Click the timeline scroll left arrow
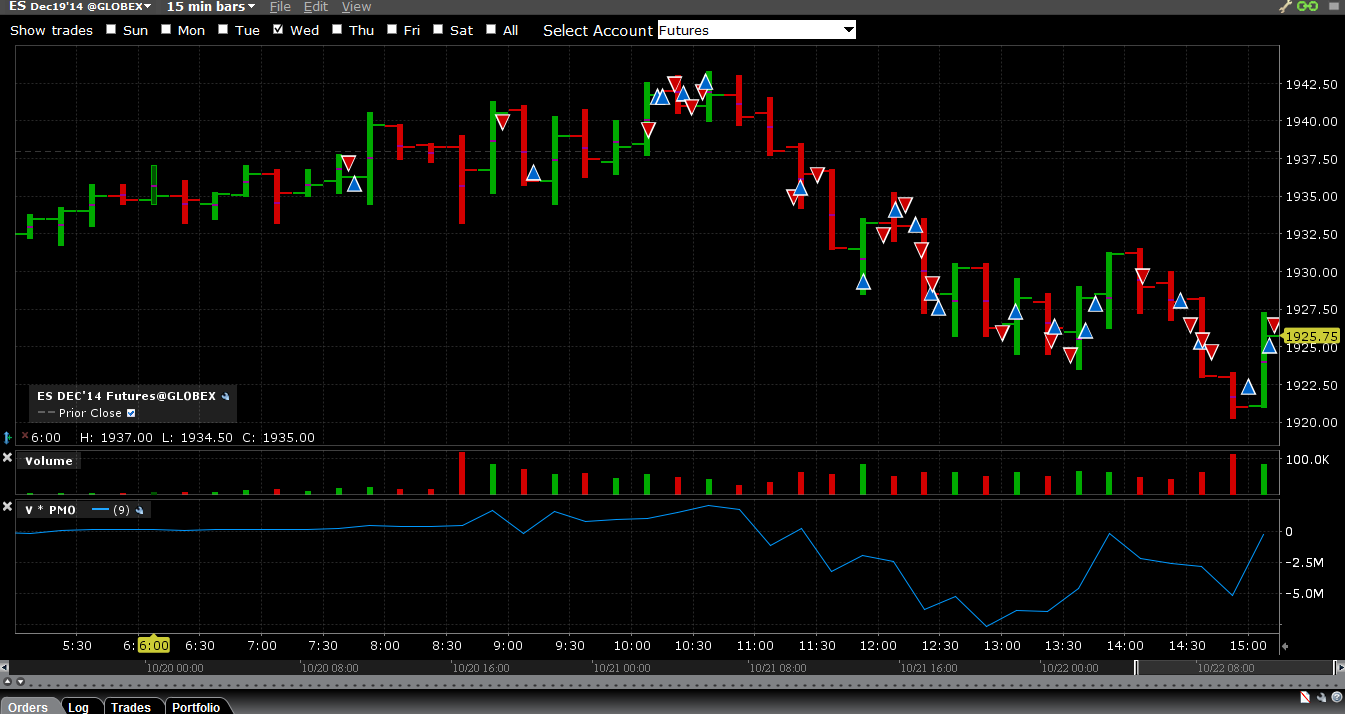 click(5, 667)
